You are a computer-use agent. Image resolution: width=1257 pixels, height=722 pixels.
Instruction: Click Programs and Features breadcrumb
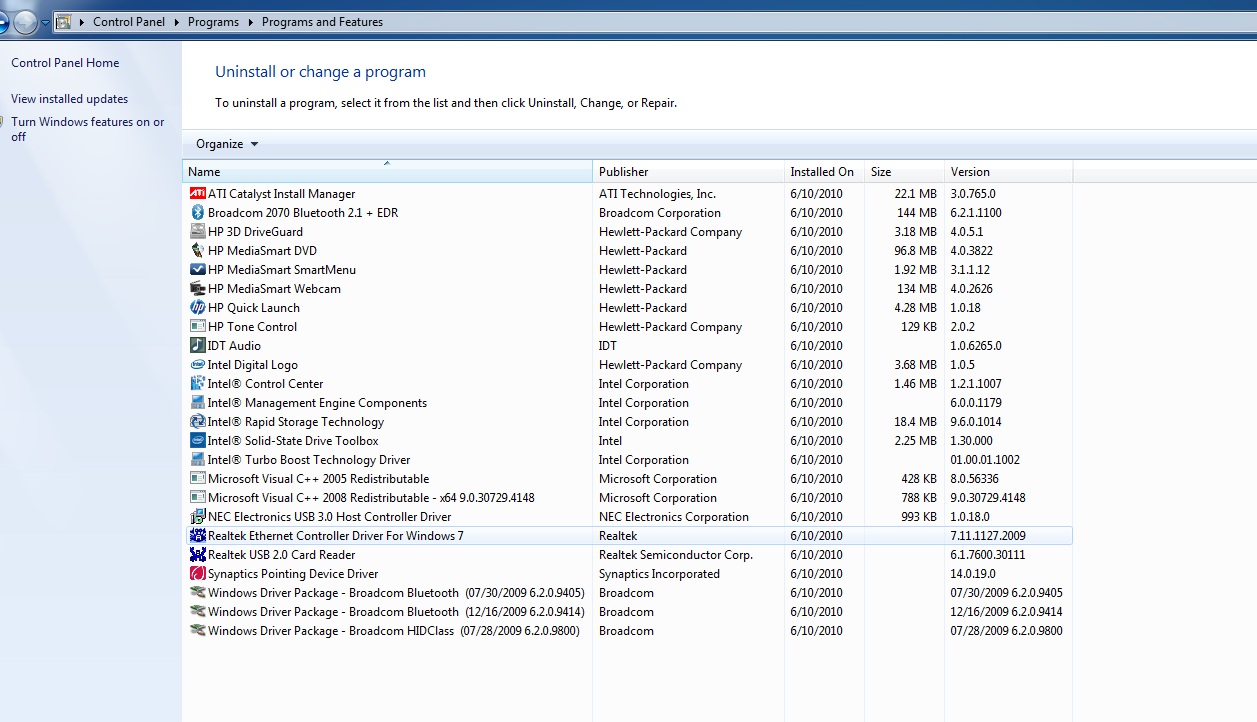[322, 22]
